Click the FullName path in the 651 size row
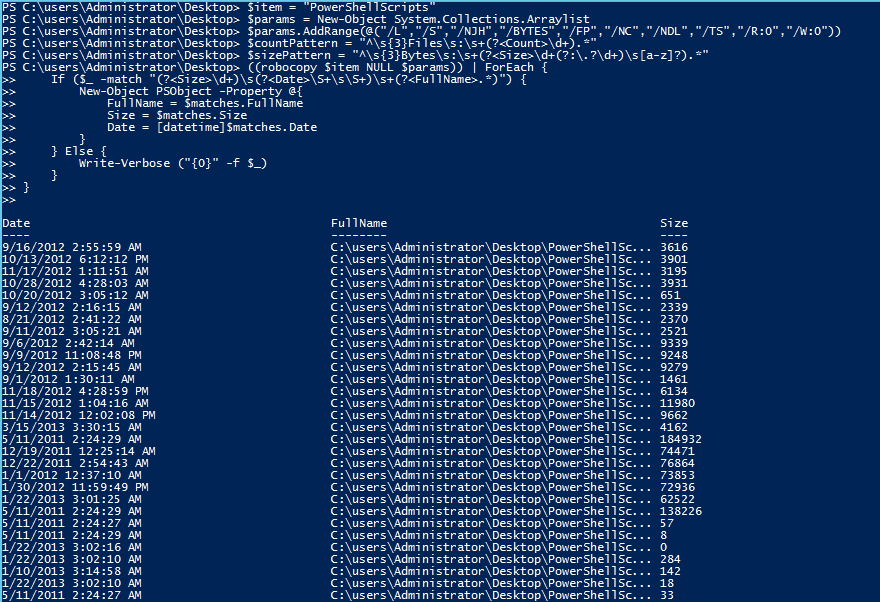The height and width of the screenshot is (602, 880). tap(491, 295)
